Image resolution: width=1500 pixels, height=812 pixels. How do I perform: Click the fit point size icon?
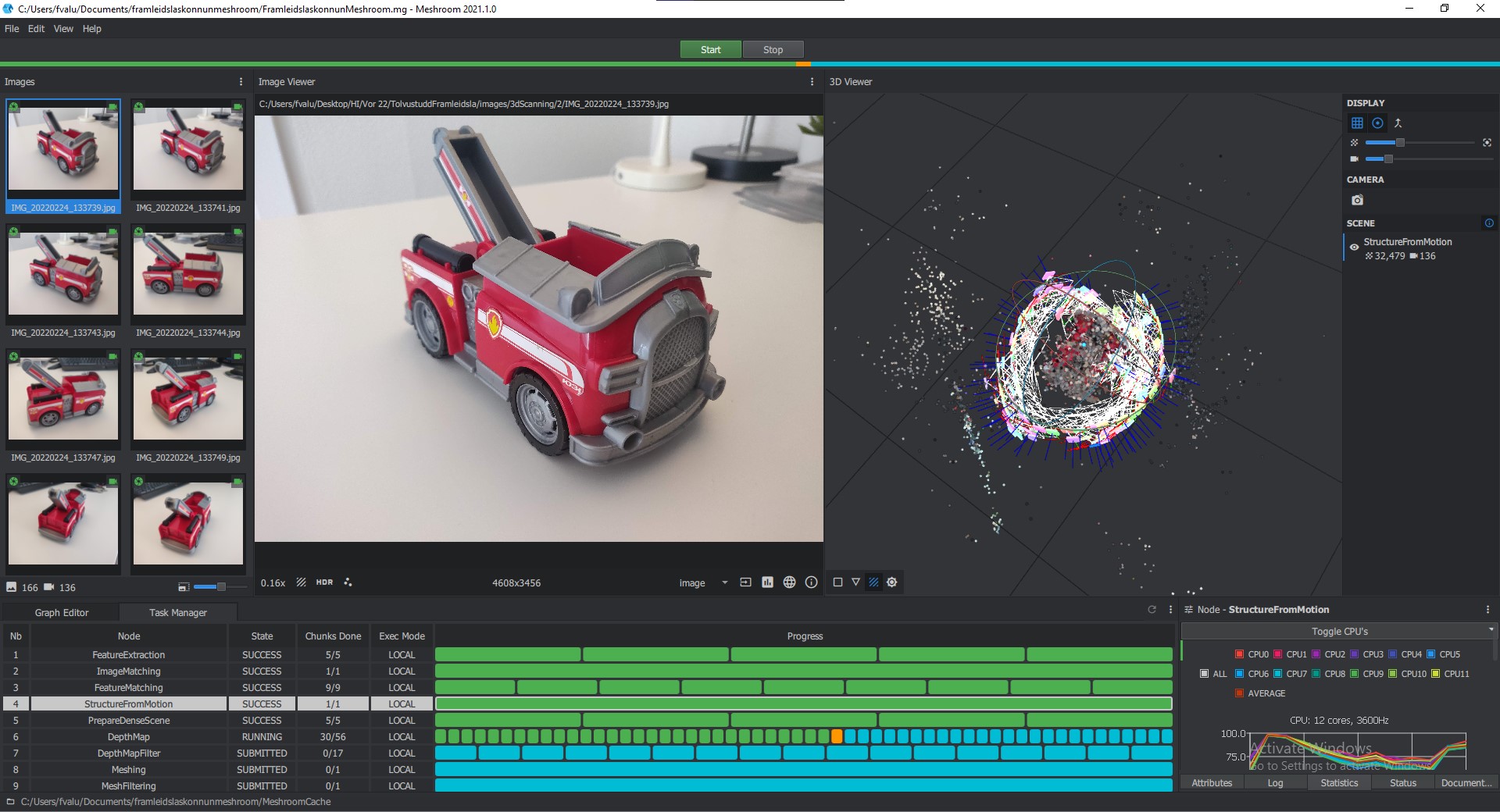coord(1487,142)
